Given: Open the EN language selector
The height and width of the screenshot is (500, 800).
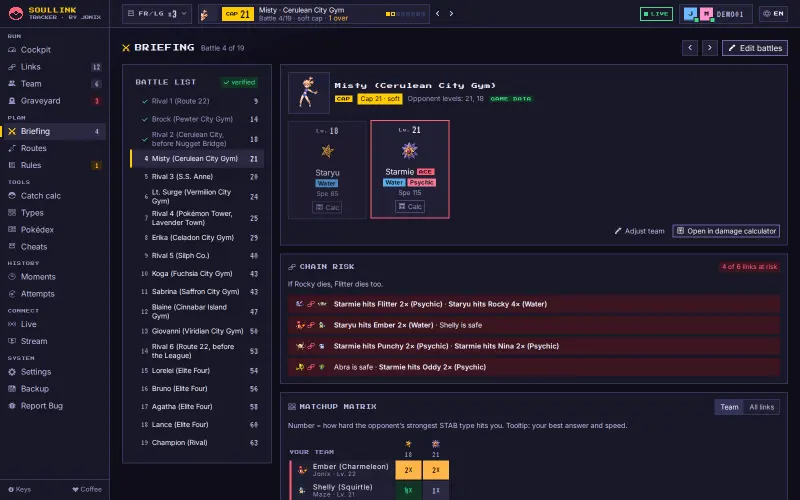Looking at the screenshot, I should (773, 14).
